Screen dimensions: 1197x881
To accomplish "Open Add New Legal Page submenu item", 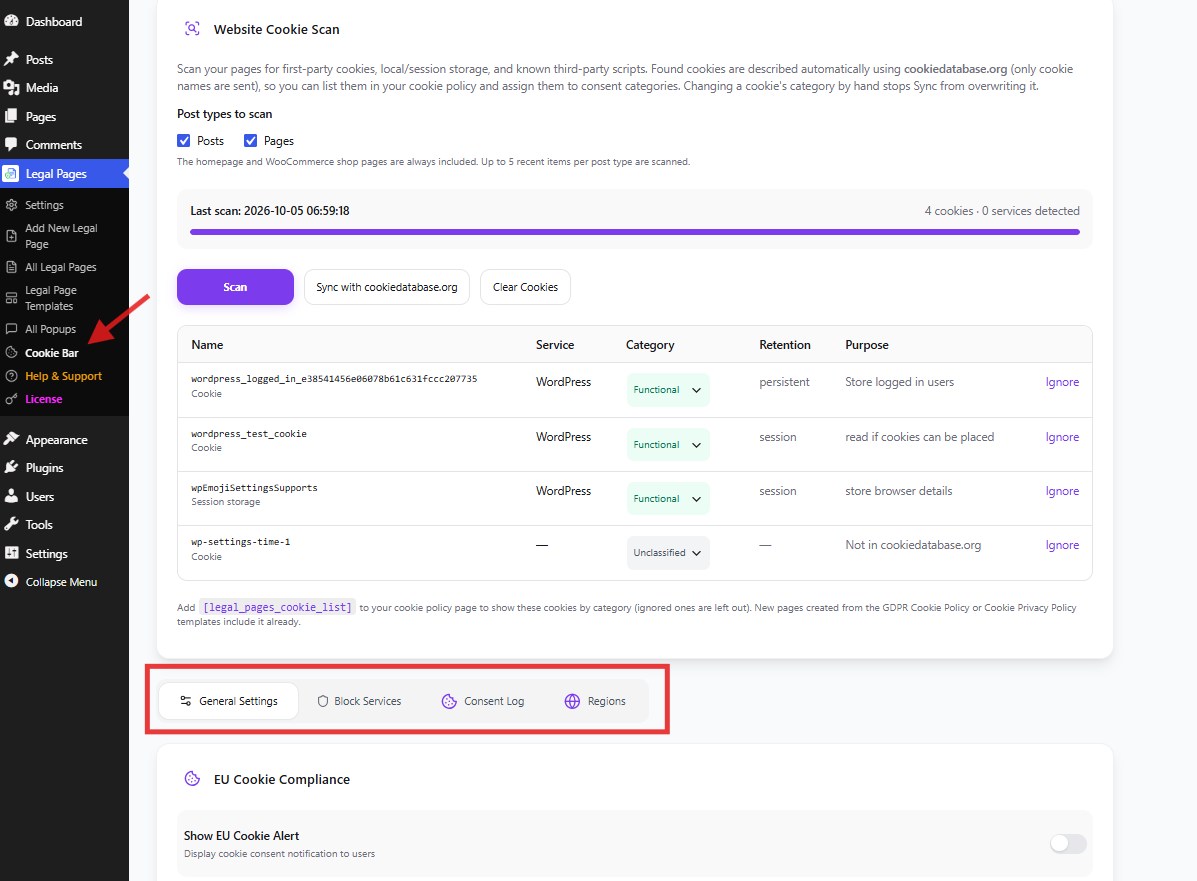I will (x=61, y=236).
